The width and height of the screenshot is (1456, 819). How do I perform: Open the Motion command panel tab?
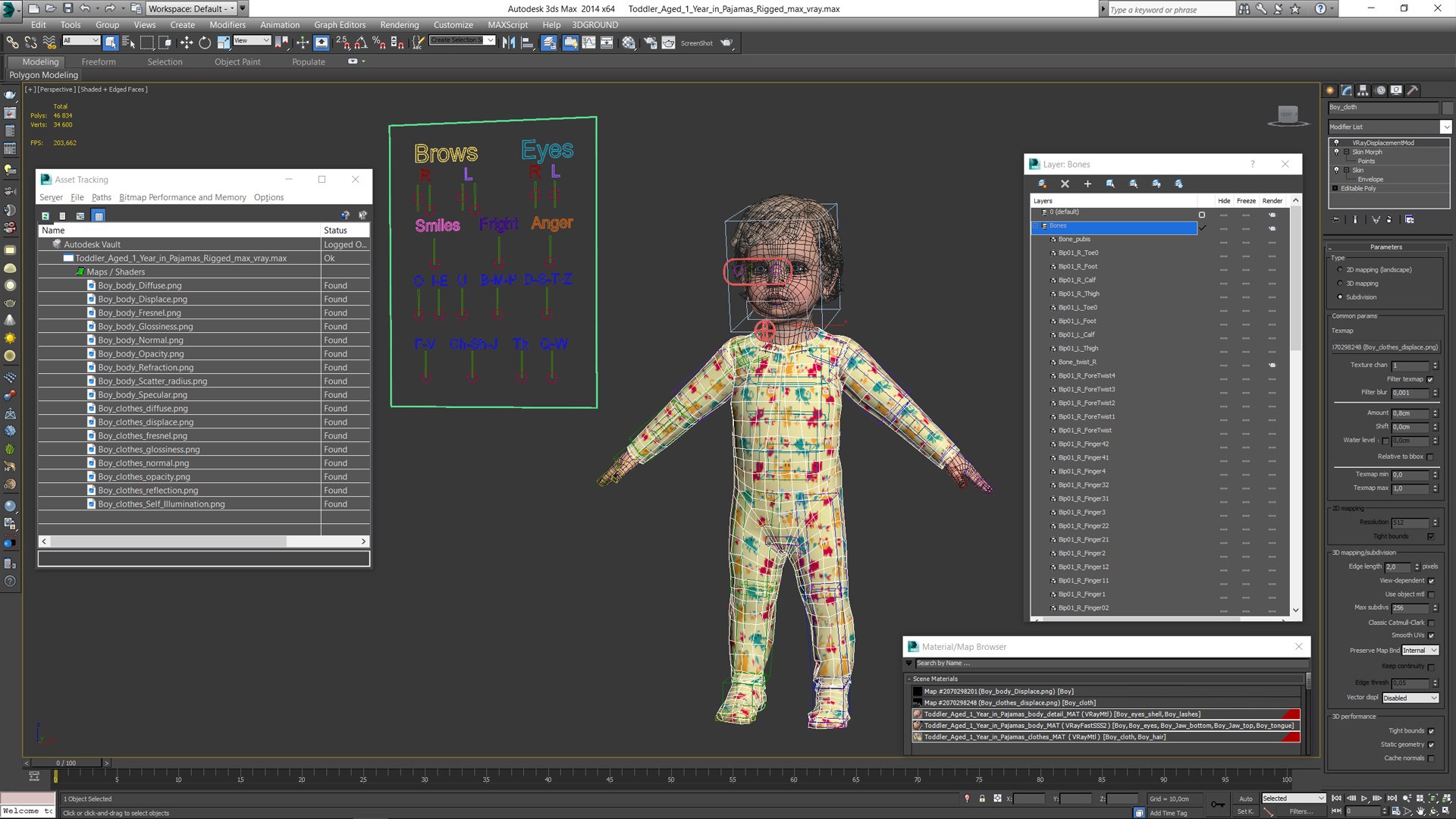pyautogui.click(x=1380, y=90)
